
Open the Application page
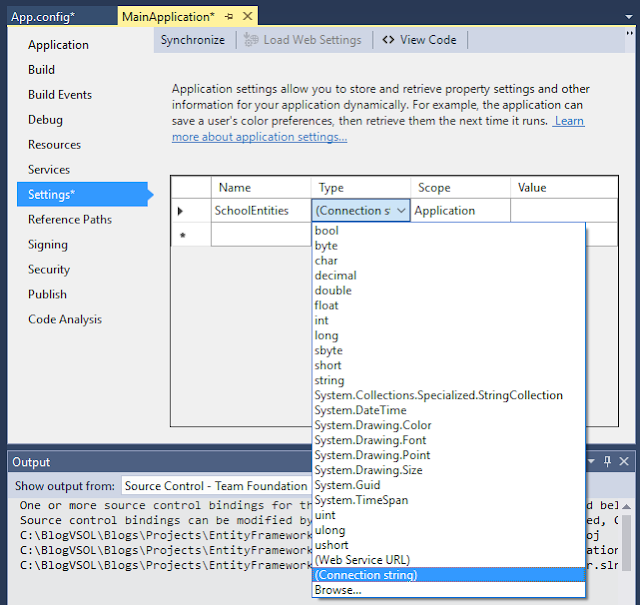pyautogui.click(x=58, y=45)
